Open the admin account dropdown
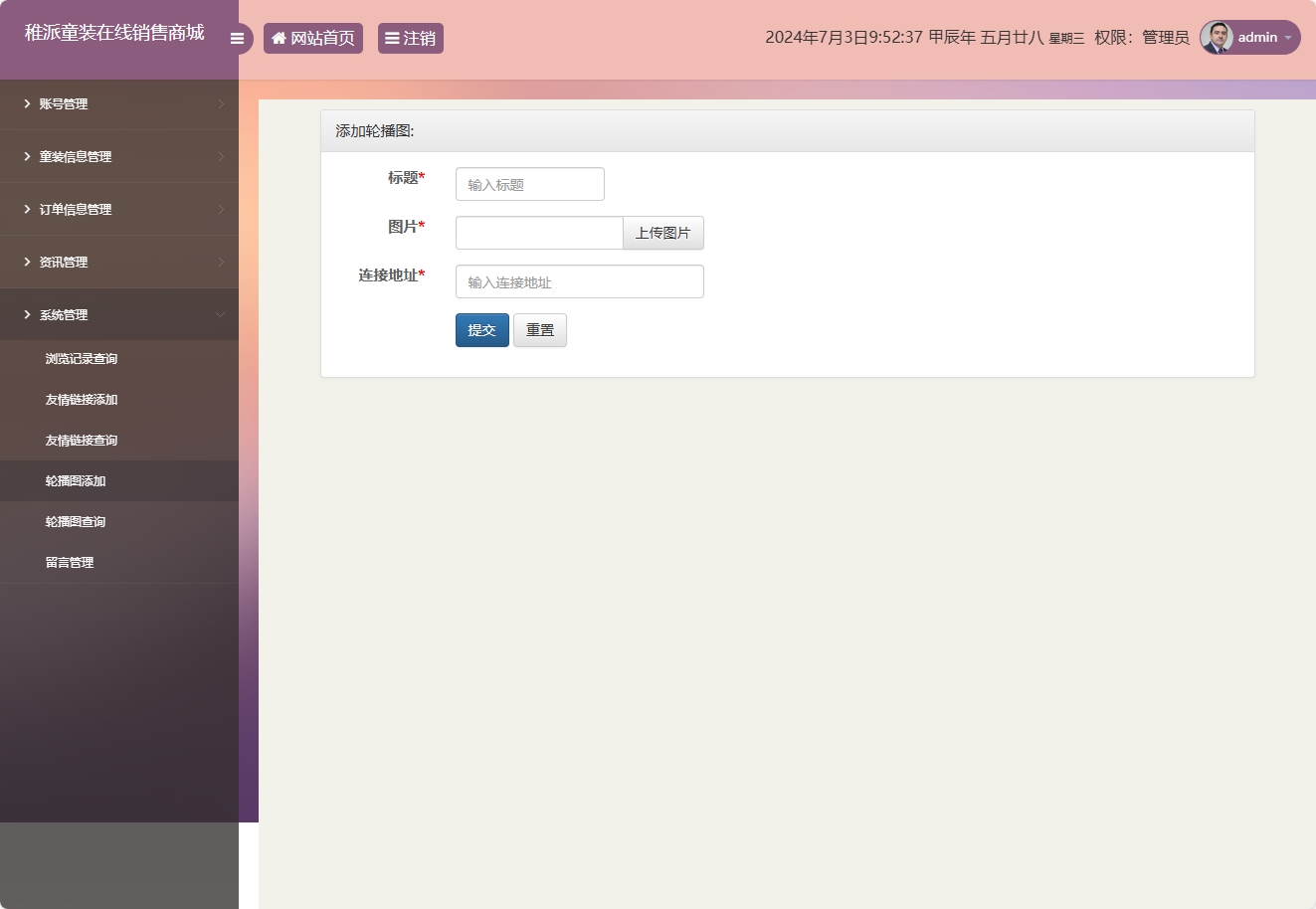Screen dimensions: 1316x909 pyautogui.click(x=1287, y=38)
